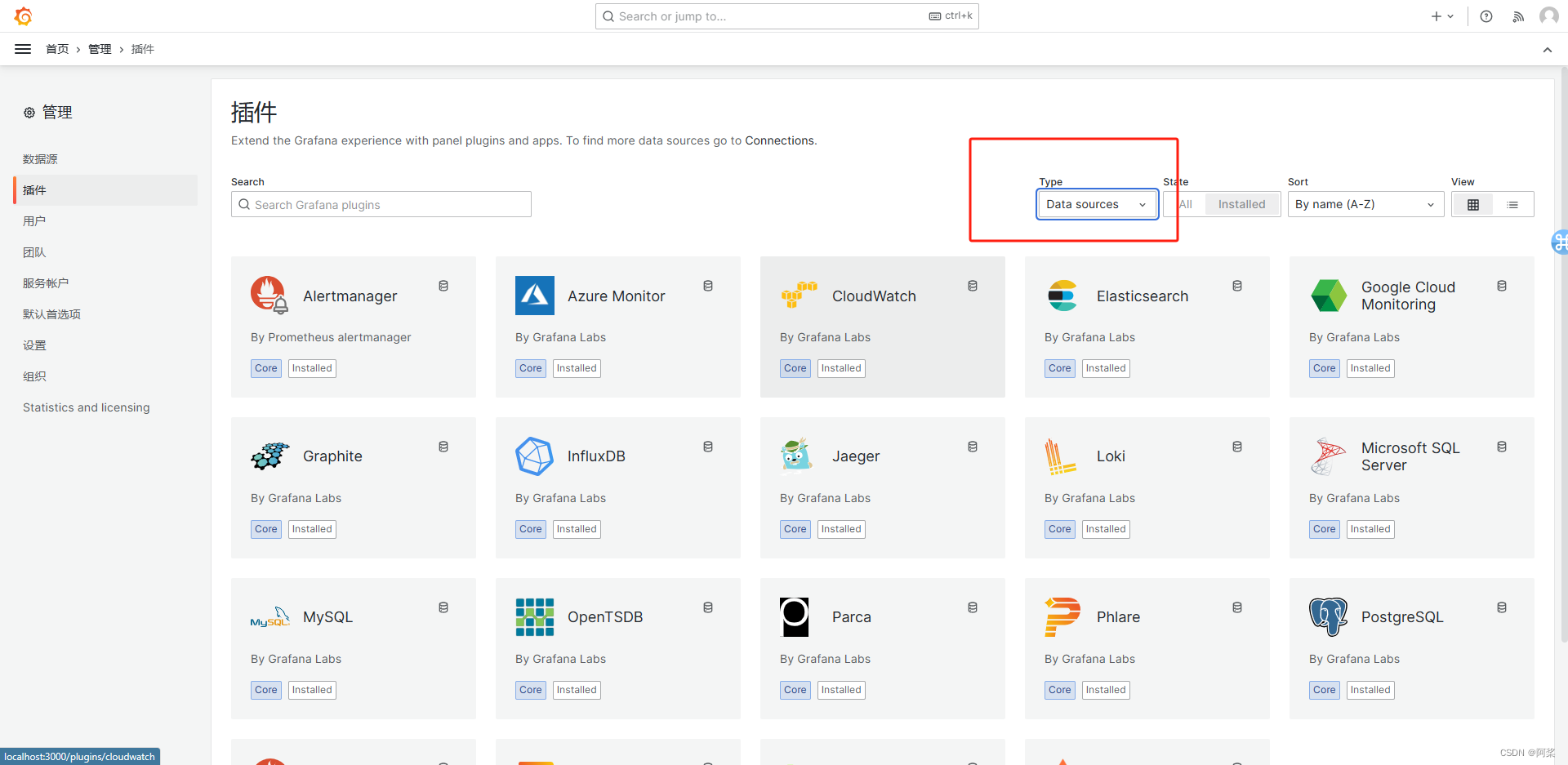The width and height of the screenshot is (1568, 765).
Task: Open Statistics and licensing page
Action: pos(87,407)
